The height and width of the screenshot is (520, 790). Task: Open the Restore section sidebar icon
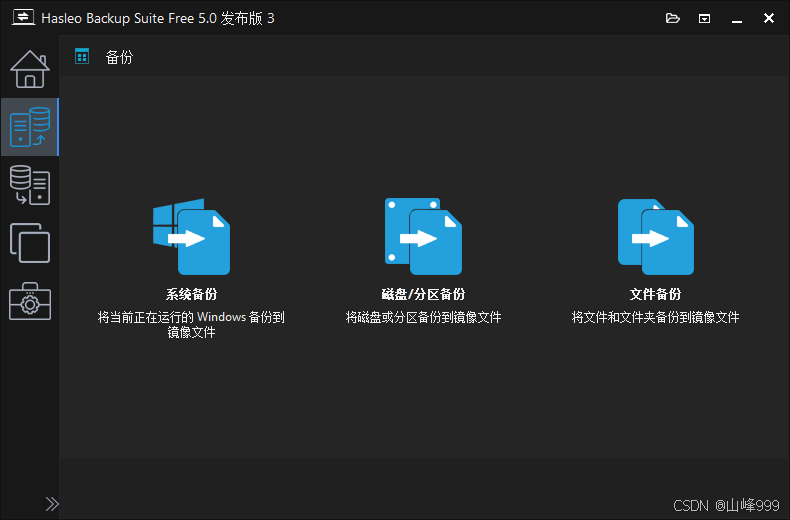[30, 185]
